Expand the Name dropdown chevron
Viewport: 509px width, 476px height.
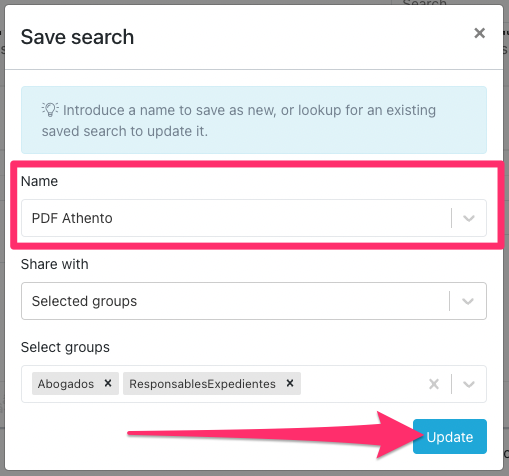coord(469,218)
